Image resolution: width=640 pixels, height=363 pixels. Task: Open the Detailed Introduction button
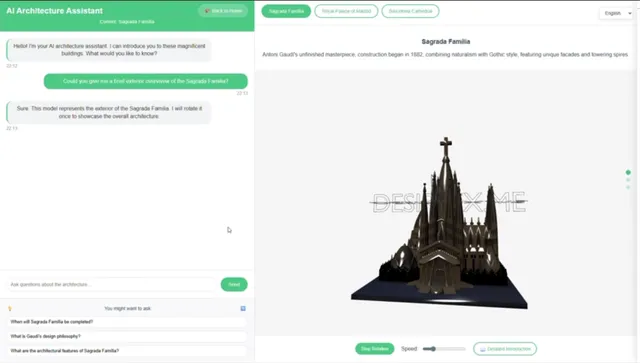(x=505, y=349)
